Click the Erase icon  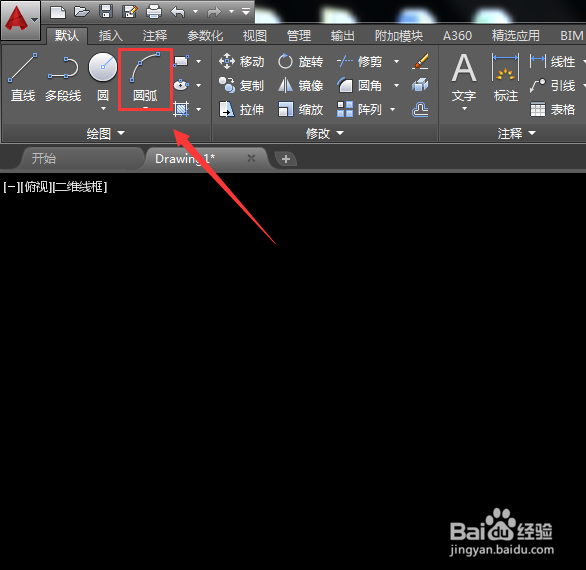pos(420,61)
